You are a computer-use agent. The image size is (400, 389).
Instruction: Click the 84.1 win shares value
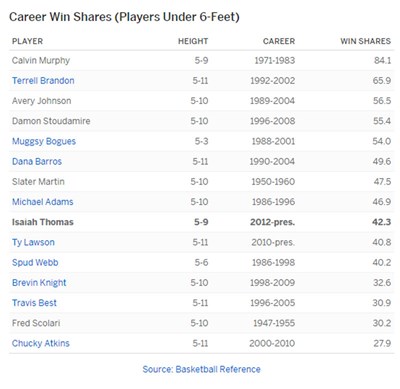[x=382, y=61]
